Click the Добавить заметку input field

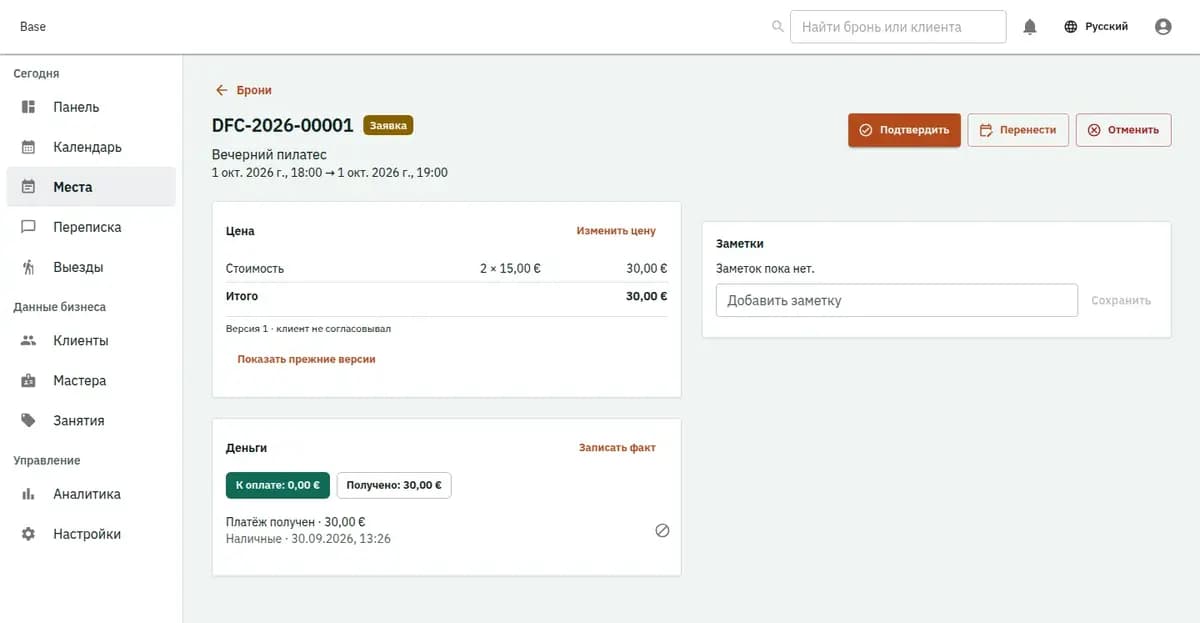tap(897, 300)
